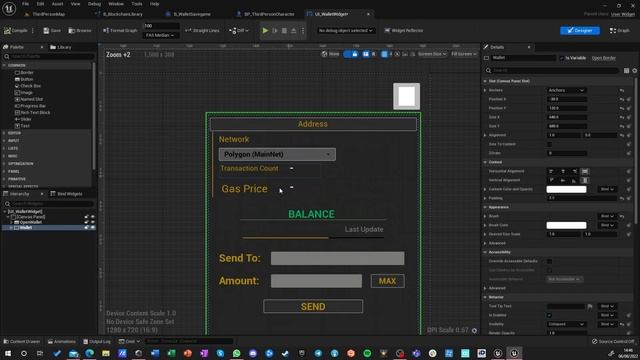Click the Content Color and Opacity swatch
Screen dimensions: 640x360
566,189
